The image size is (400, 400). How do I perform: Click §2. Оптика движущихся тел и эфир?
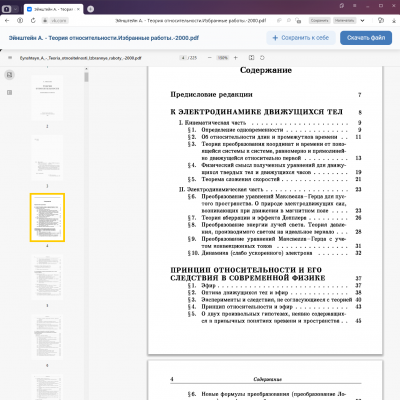click(238, 293)
